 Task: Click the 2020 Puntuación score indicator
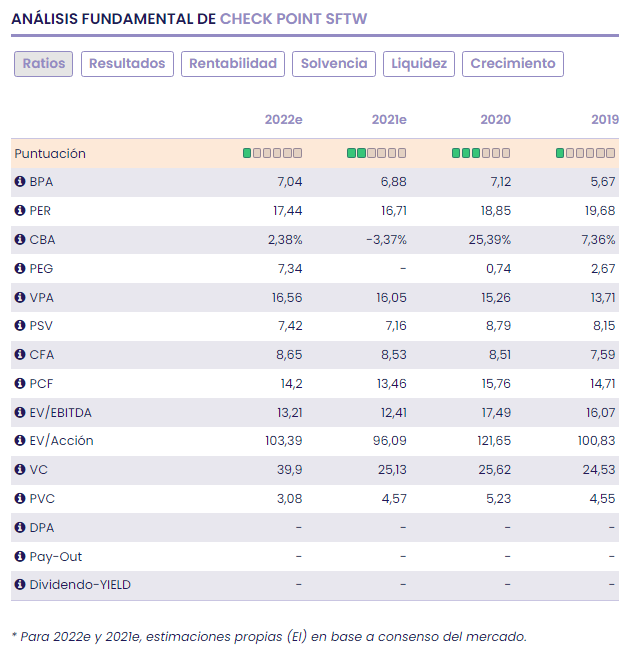pos(480,153)
